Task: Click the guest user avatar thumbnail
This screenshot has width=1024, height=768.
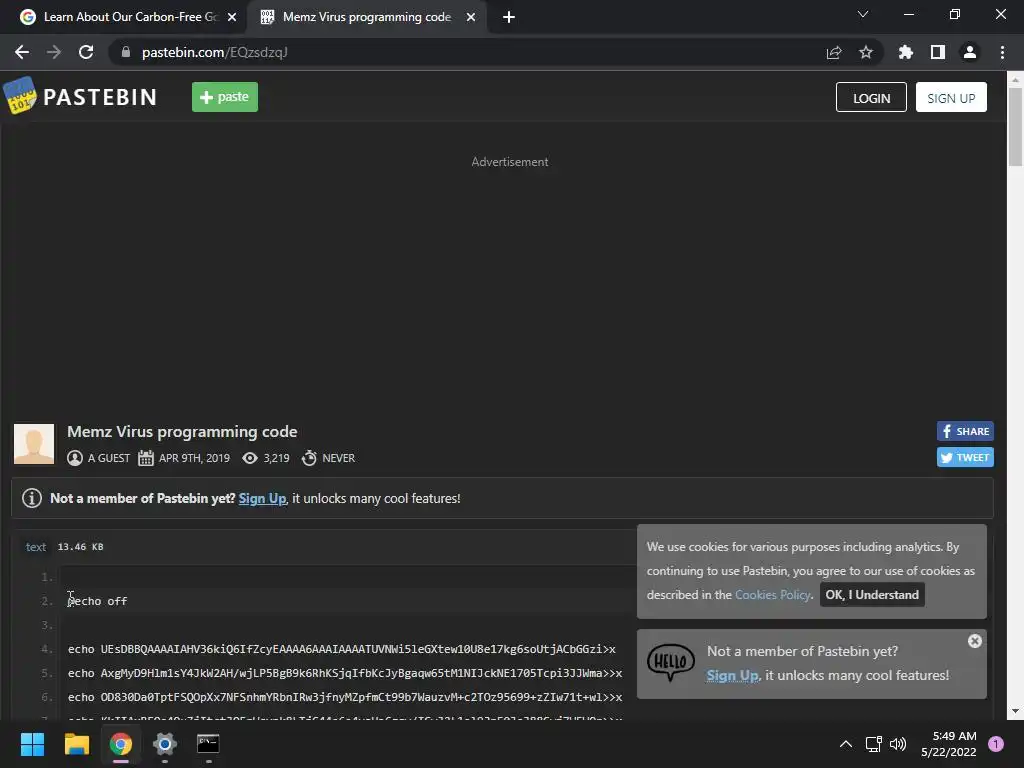Action: tap(34, 444)
